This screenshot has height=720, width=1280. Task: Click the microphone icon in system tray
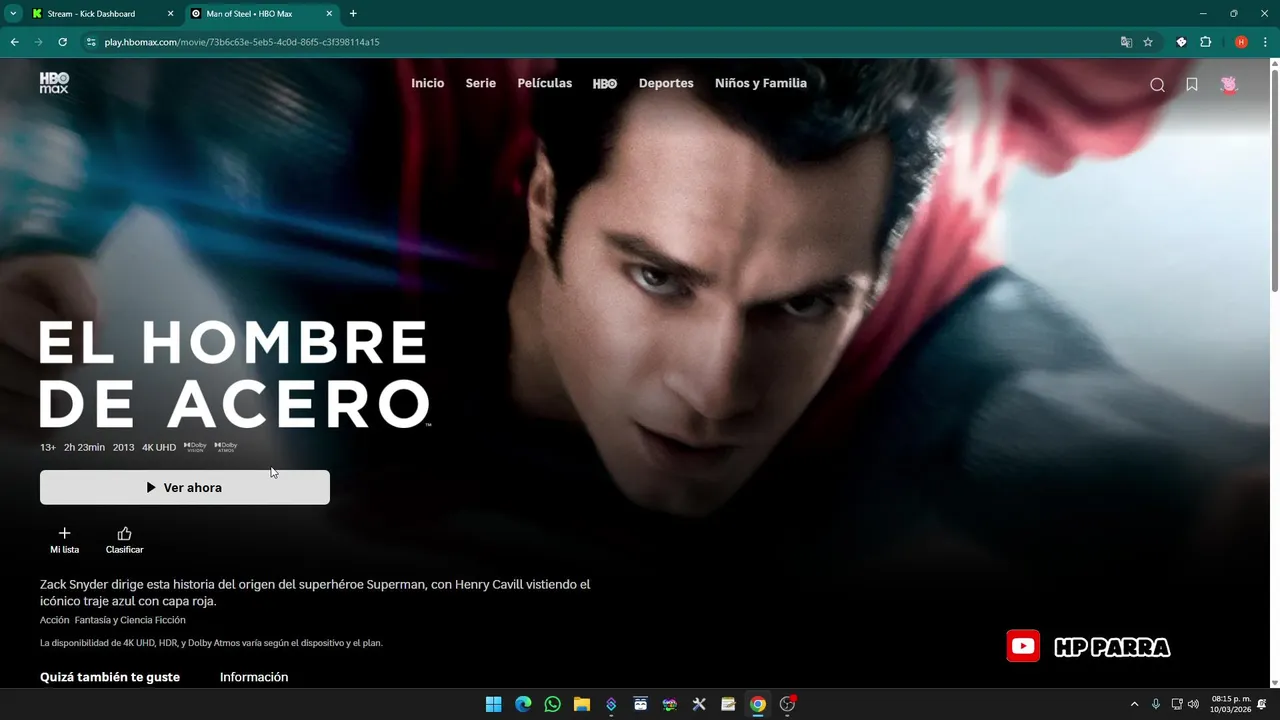[1156, 704]
